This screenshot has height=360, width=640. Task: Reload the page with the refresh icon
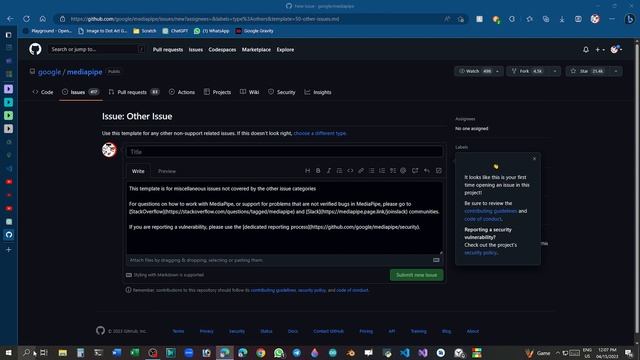tap(27, 19)
